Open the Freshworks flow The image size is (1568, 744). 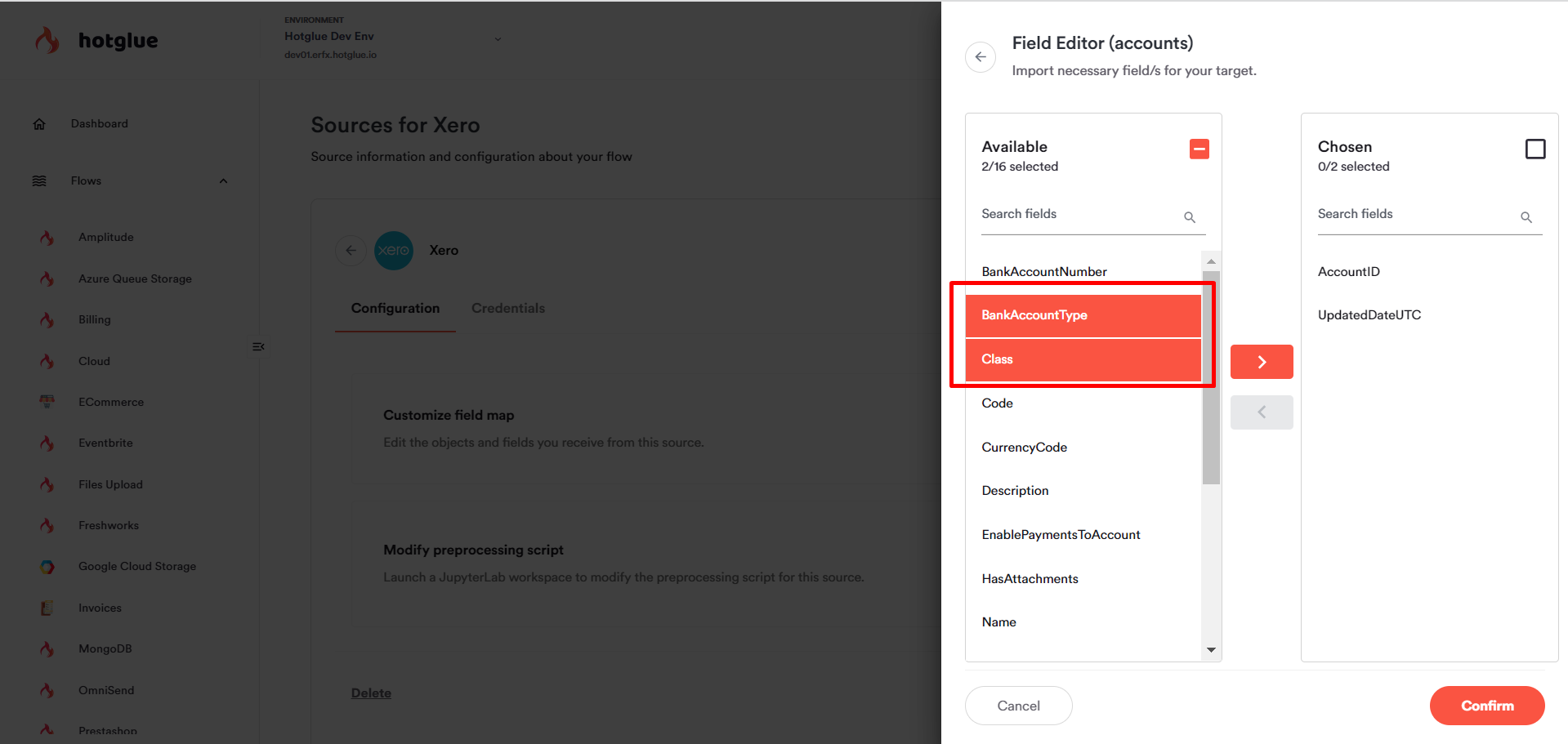pos(109,526)
